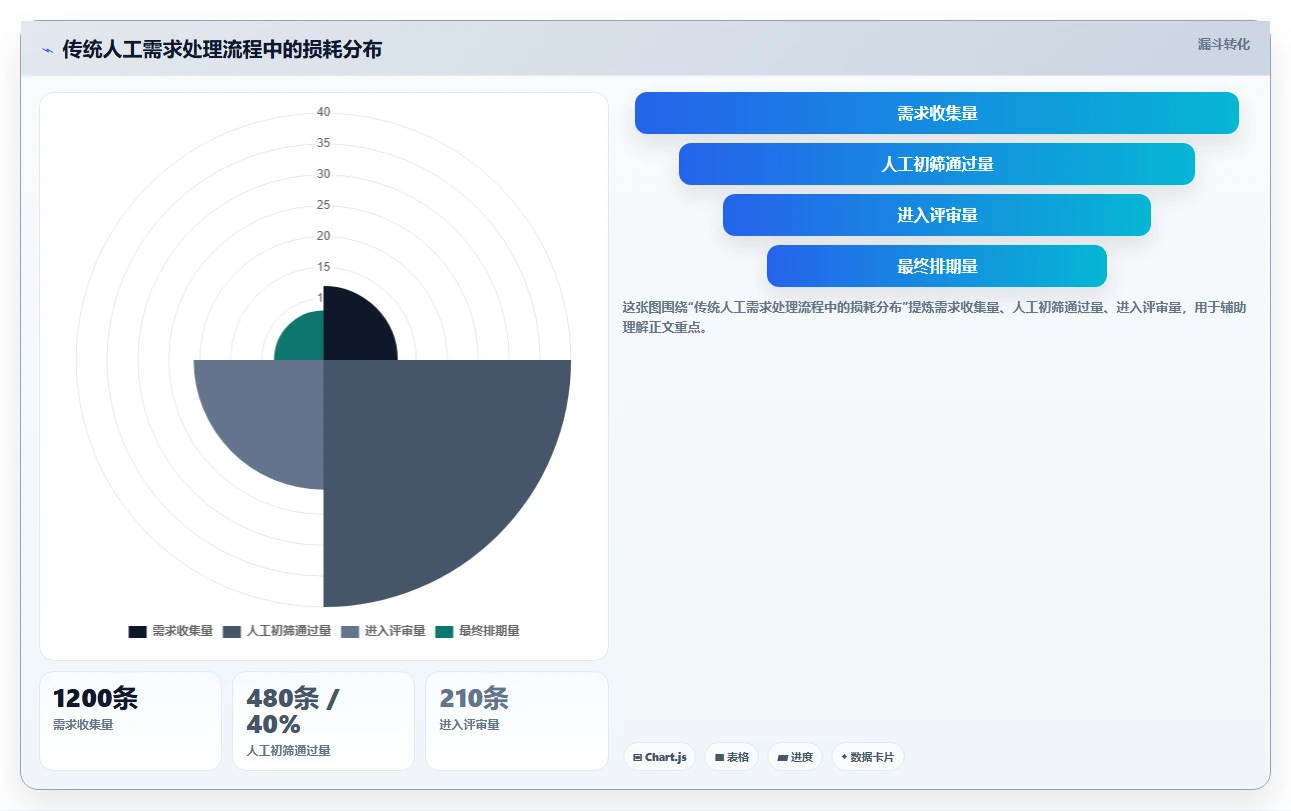Click the title 传统人工需求处理流程中的损耗分布

[222, 50]
